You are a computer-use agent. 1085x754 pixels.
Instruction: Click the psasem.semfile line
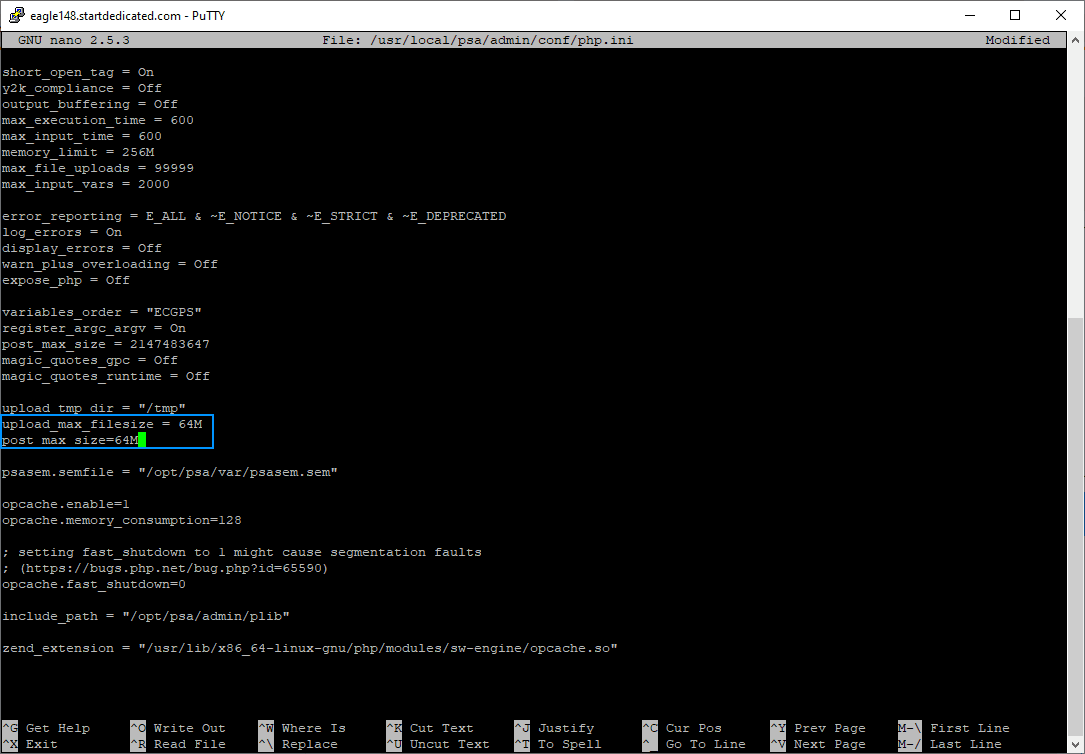(x=170, y=472)
